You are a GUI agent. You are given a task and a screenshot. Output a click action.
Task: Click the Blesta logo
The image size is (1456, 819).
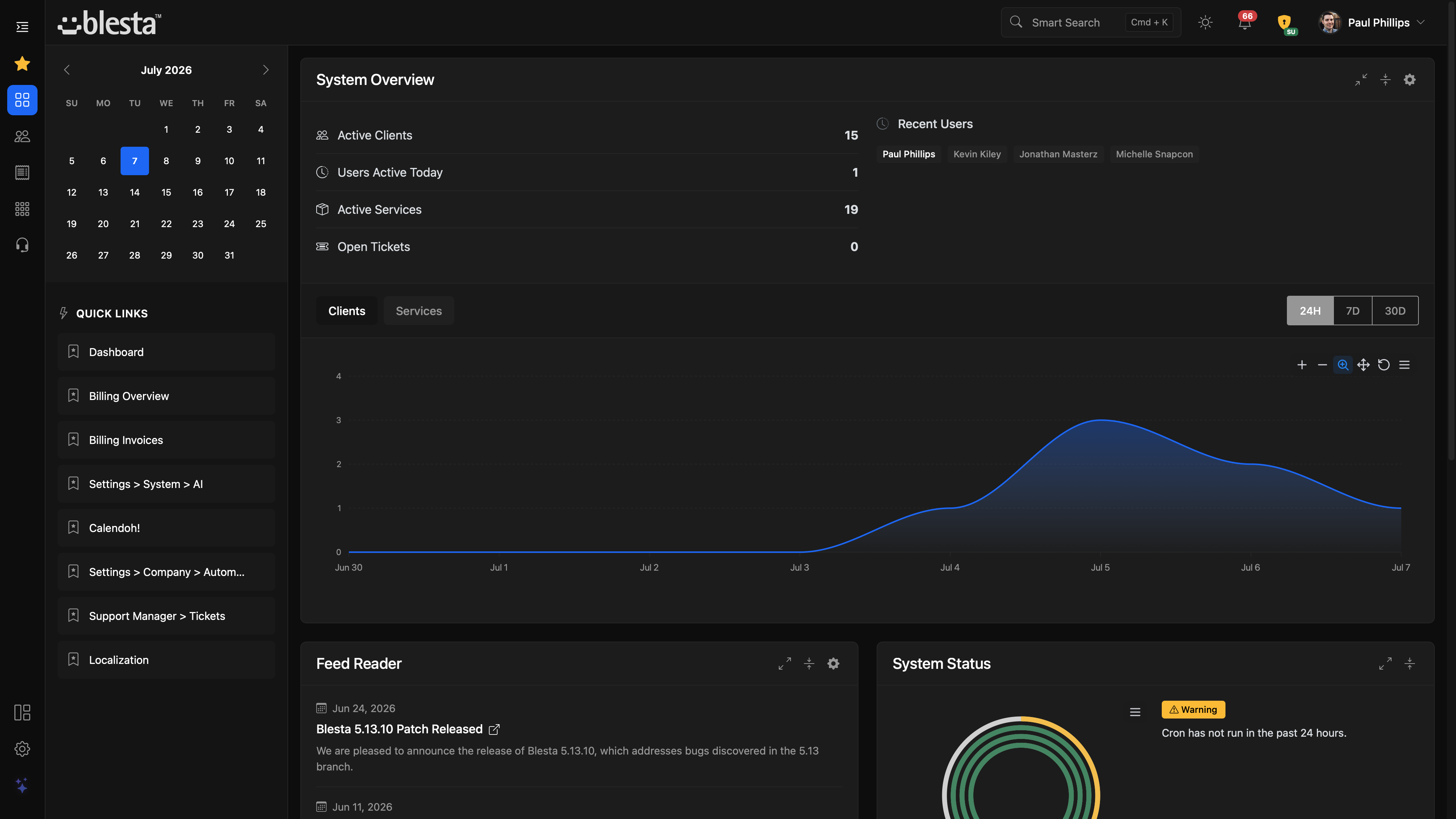tap(109, 23)
